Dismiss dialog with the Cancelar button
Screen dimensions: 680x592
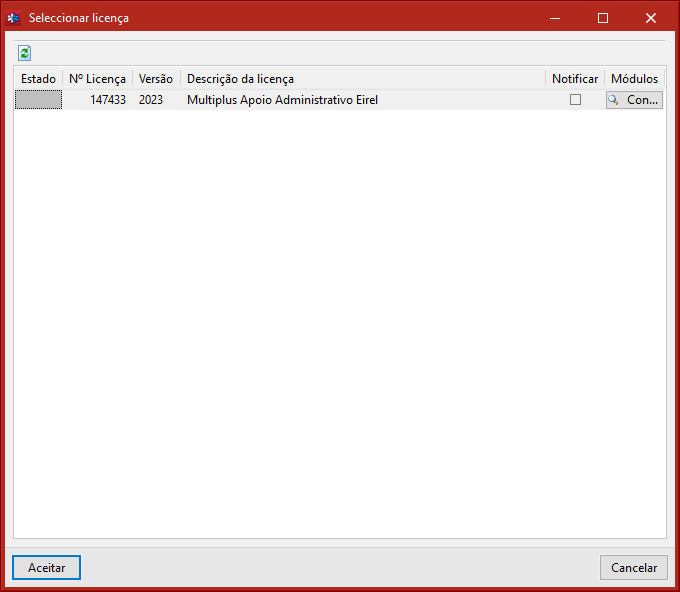(634, 567)
